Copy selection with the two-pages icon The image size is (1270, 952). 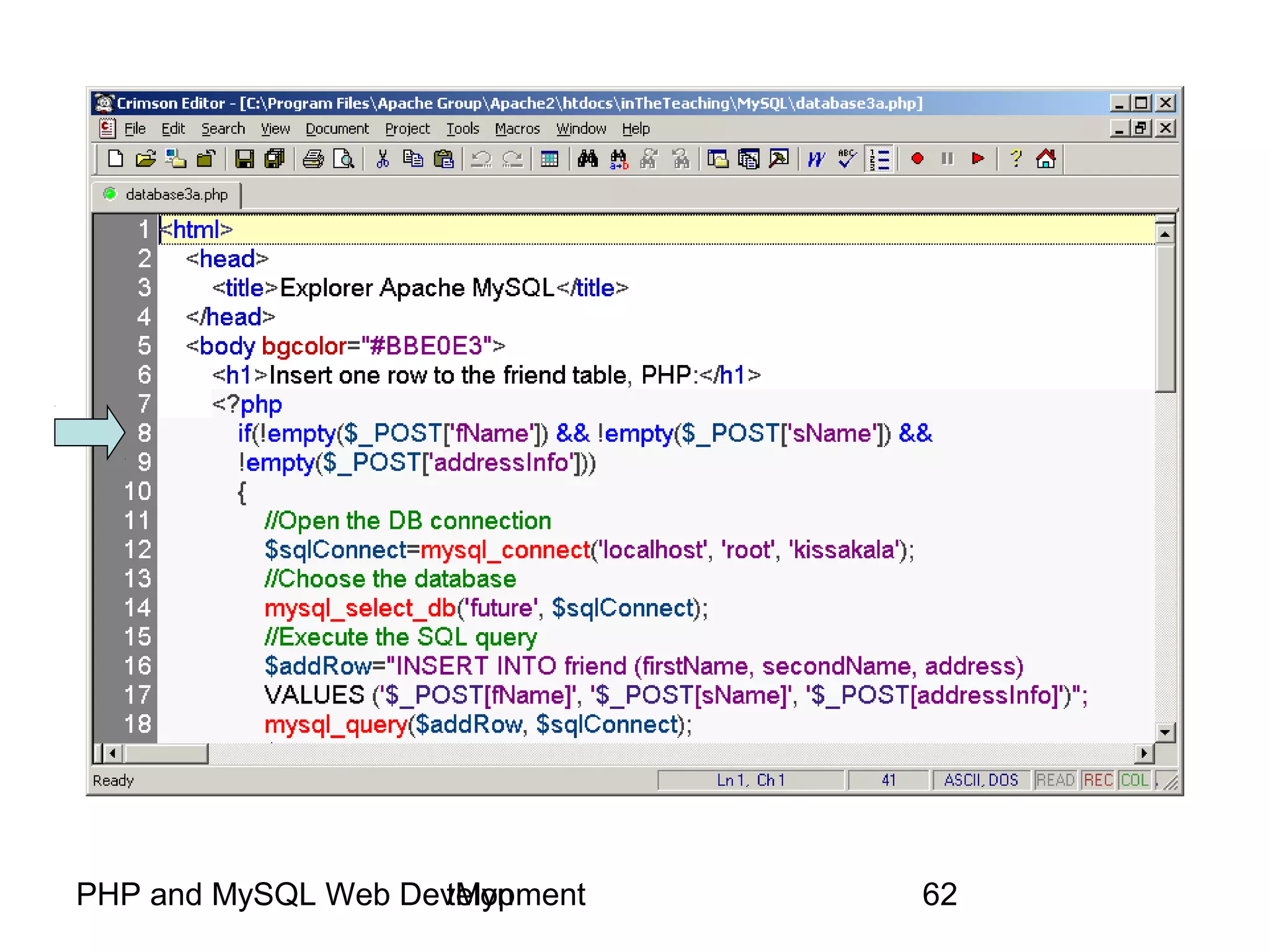click(x=413, y=159)
